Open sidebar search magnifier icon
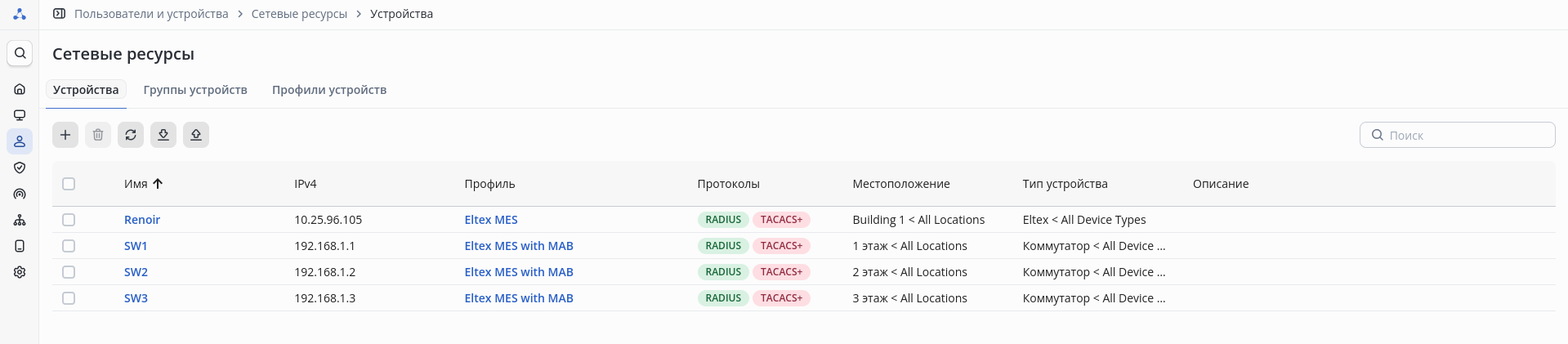 (x=20, y=53)
